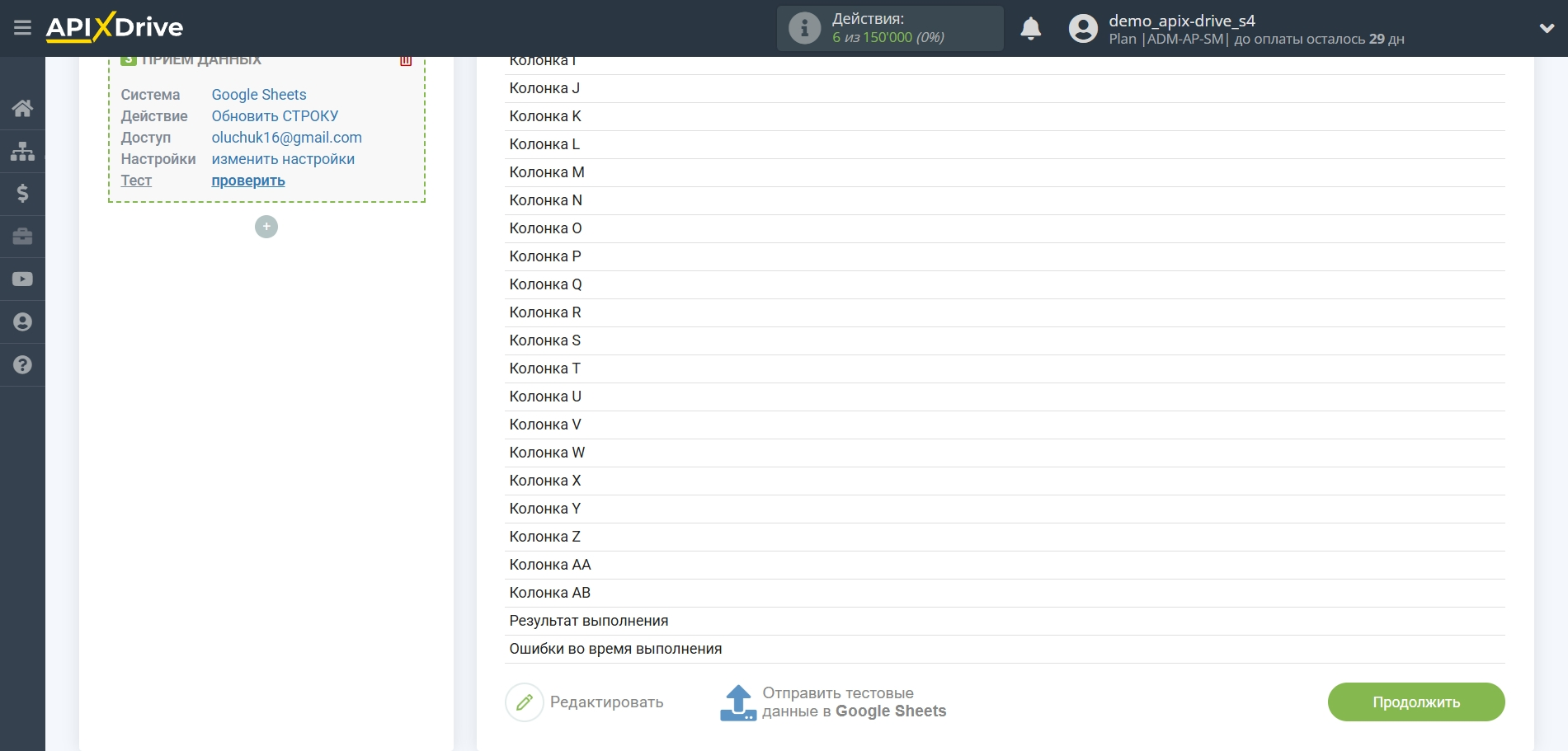This screenshot has width=1568, height=751.
Task: Delete the ПРИЕМ ДАННЫХ block via trash icon
Action: [405, 59]
